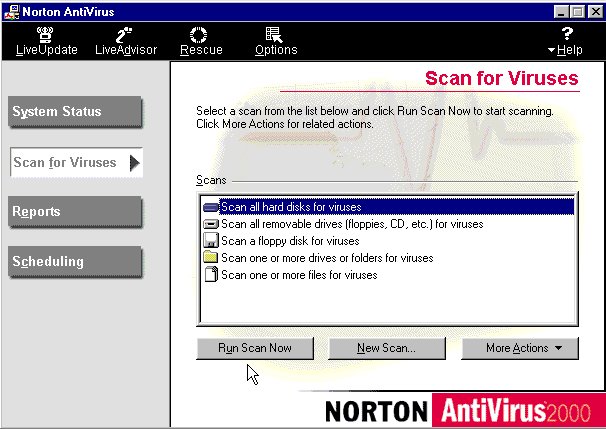Open the System Status tab
The width and height of the screenshot is (606, 429).
coord(77,112)
